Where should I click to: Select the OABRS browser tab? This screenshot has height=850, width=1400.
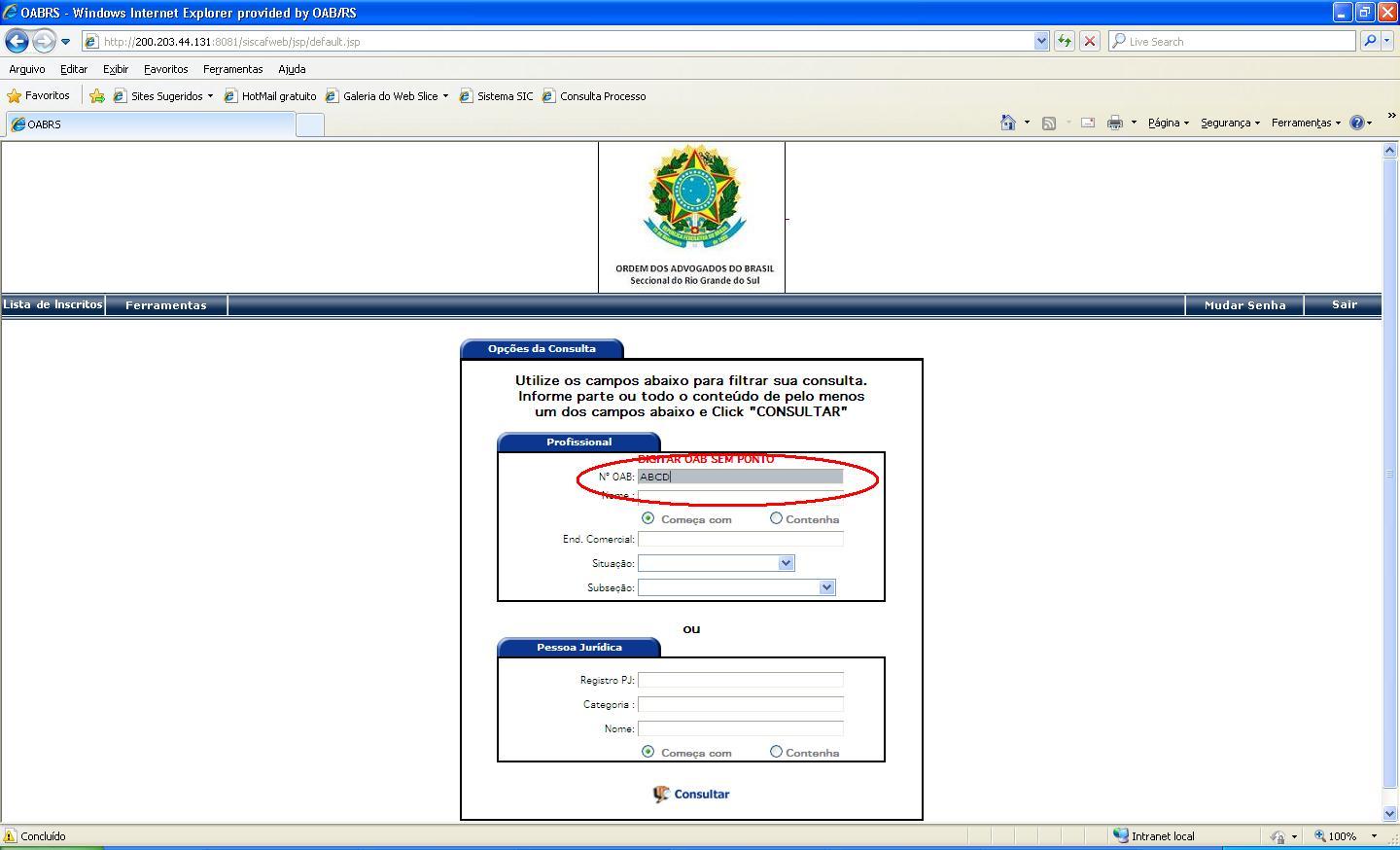tap(150, 124)
